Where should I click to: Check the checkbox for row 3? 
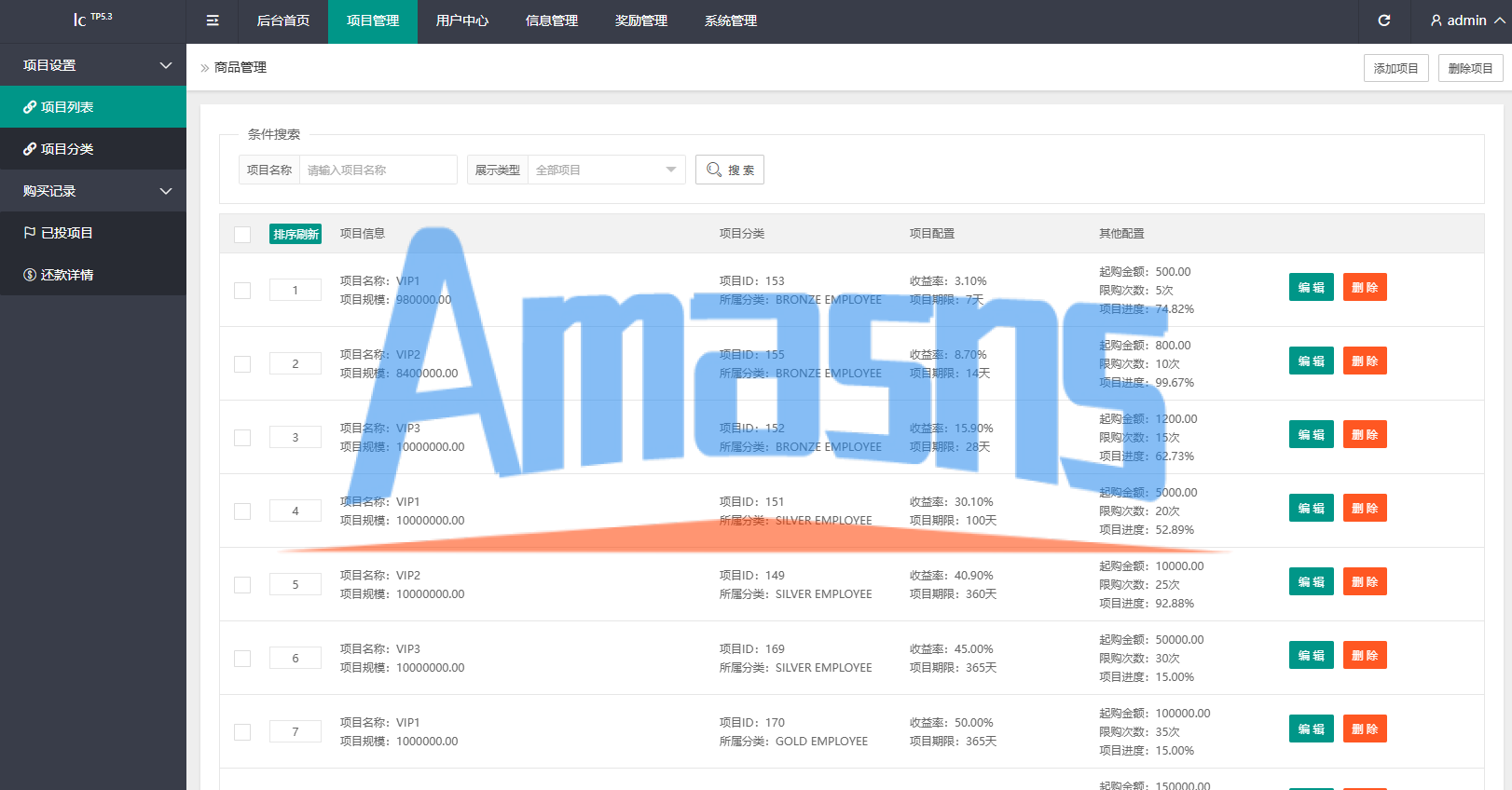pos(242,438)
